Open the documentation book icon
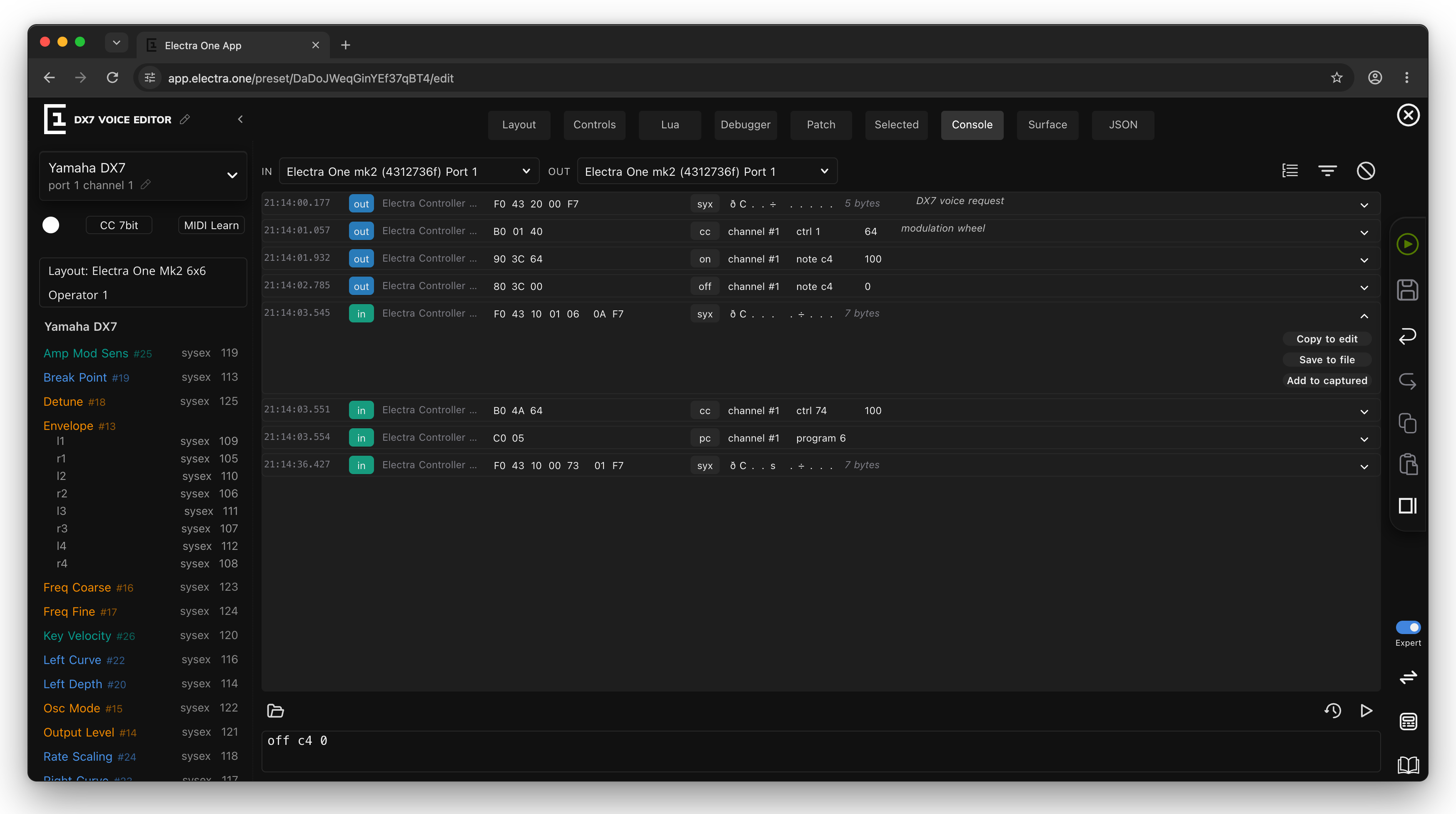The height and width of the screenshot is (814, 1456). pyautogui.click(x=1408, y=765)
